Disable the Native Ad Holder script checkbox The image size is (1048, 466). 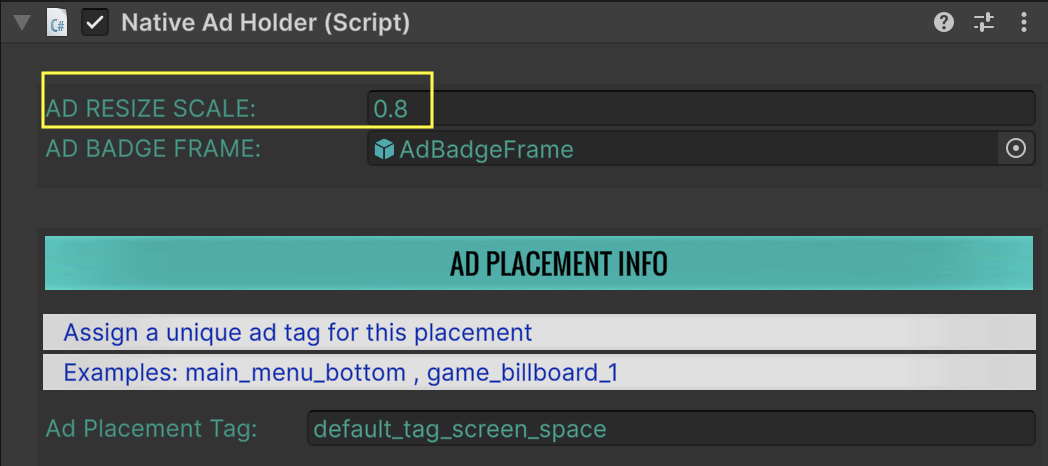pos(96,22)
